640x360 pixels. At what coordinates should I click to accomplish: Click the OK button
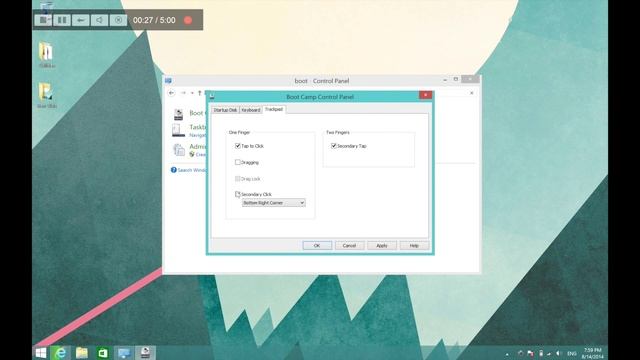click(x=317, y=245)
